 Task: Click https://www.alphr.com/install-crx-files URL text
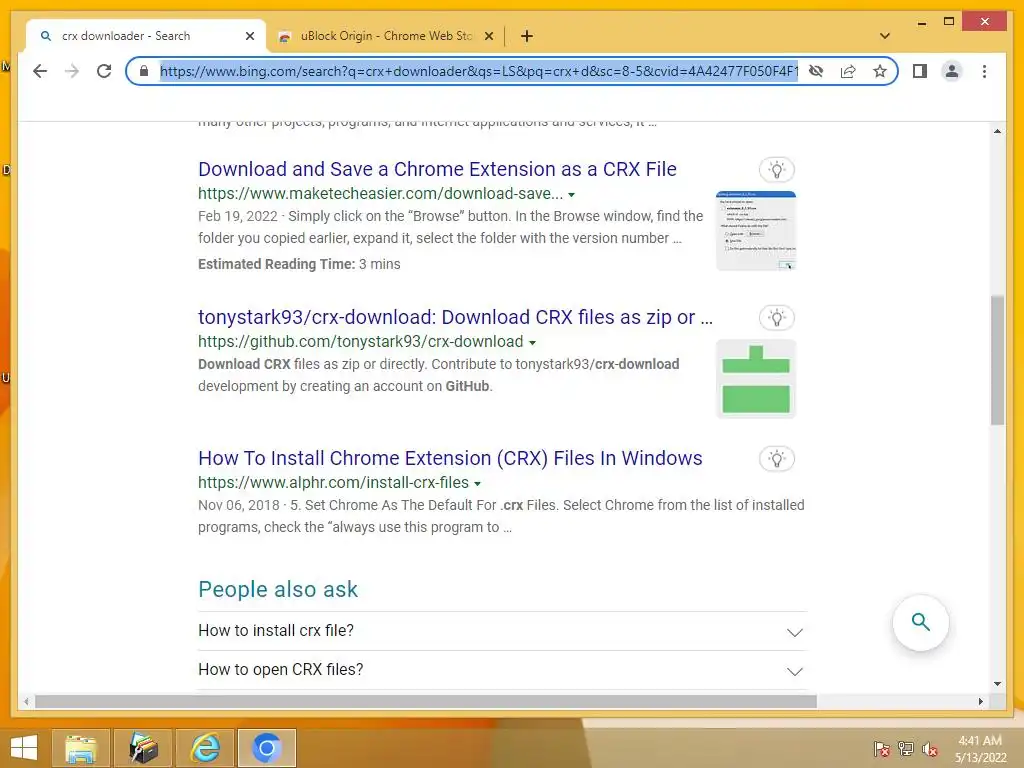pyautogui.click(x=333, y=483)
